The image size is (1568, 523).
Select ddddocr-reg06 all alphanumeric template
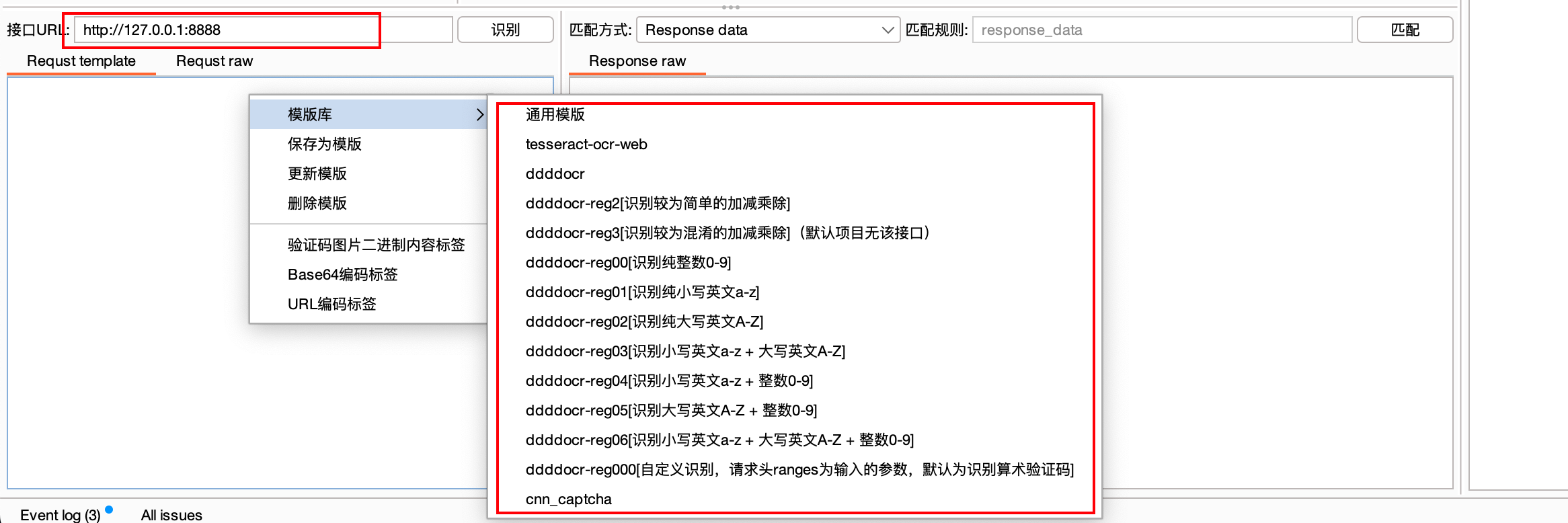(x=795, y=440)
